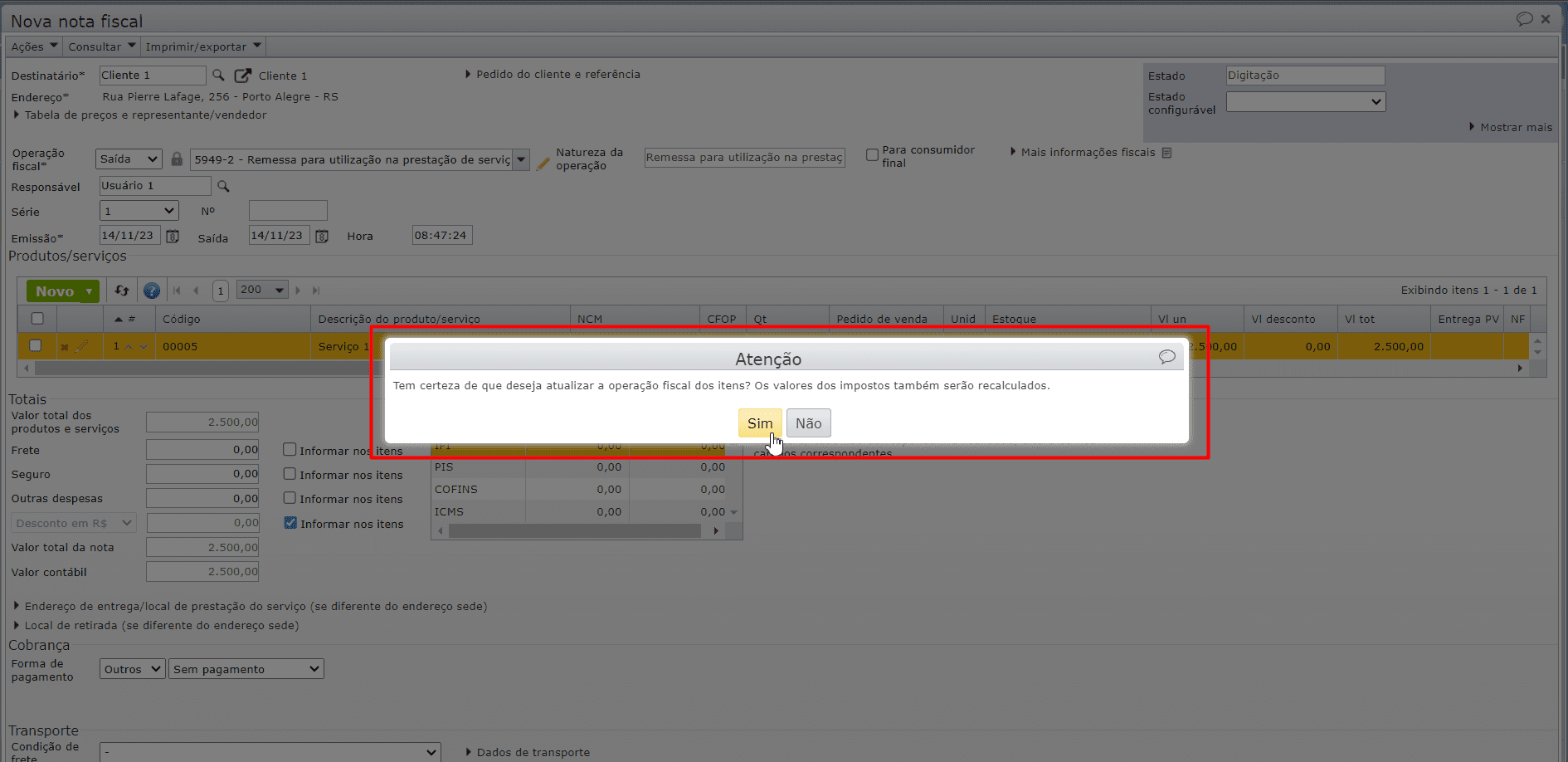Sort items by the # column arrow
The image size is (1568, 762).
coord(119,320)
